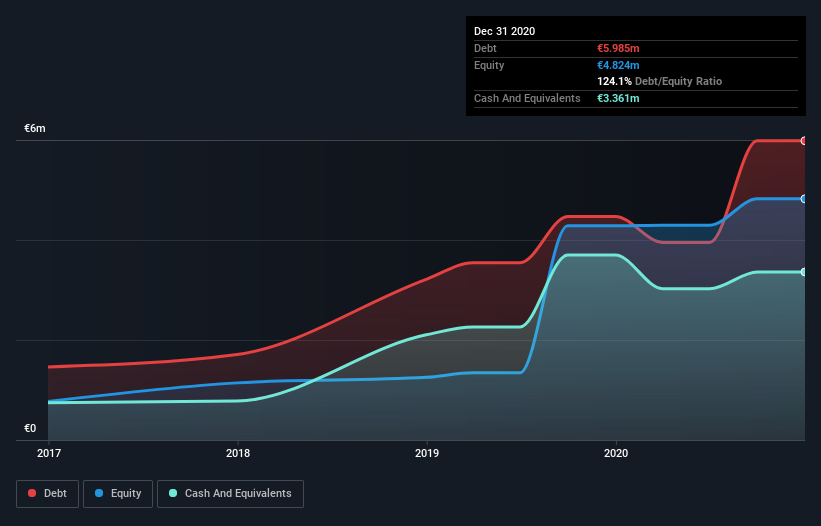Click the €4.824m equity value
This screenshot has width=821, height=526.
click(618, 65)
